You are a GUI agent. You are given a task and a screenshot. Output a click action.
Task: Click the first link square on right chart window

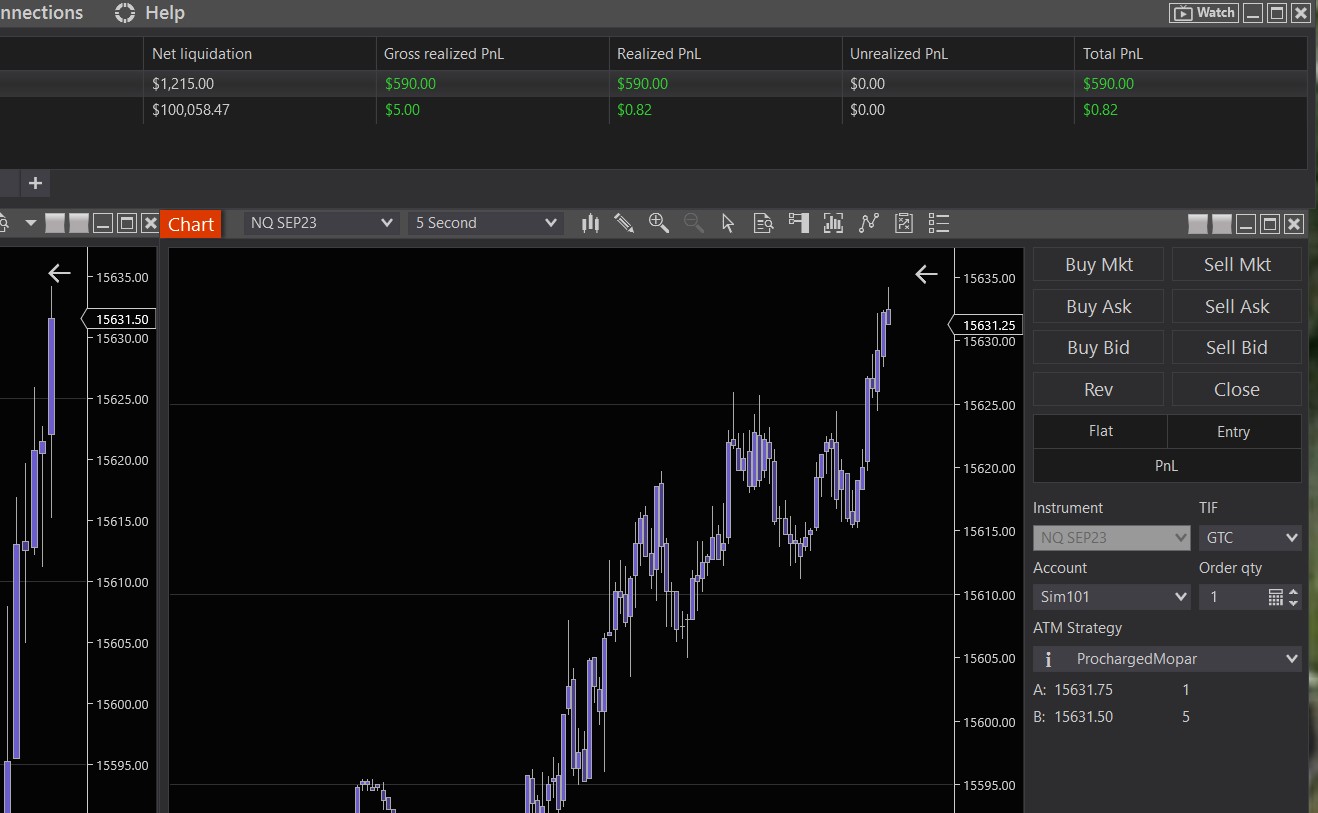click(x=1198, y=224)
